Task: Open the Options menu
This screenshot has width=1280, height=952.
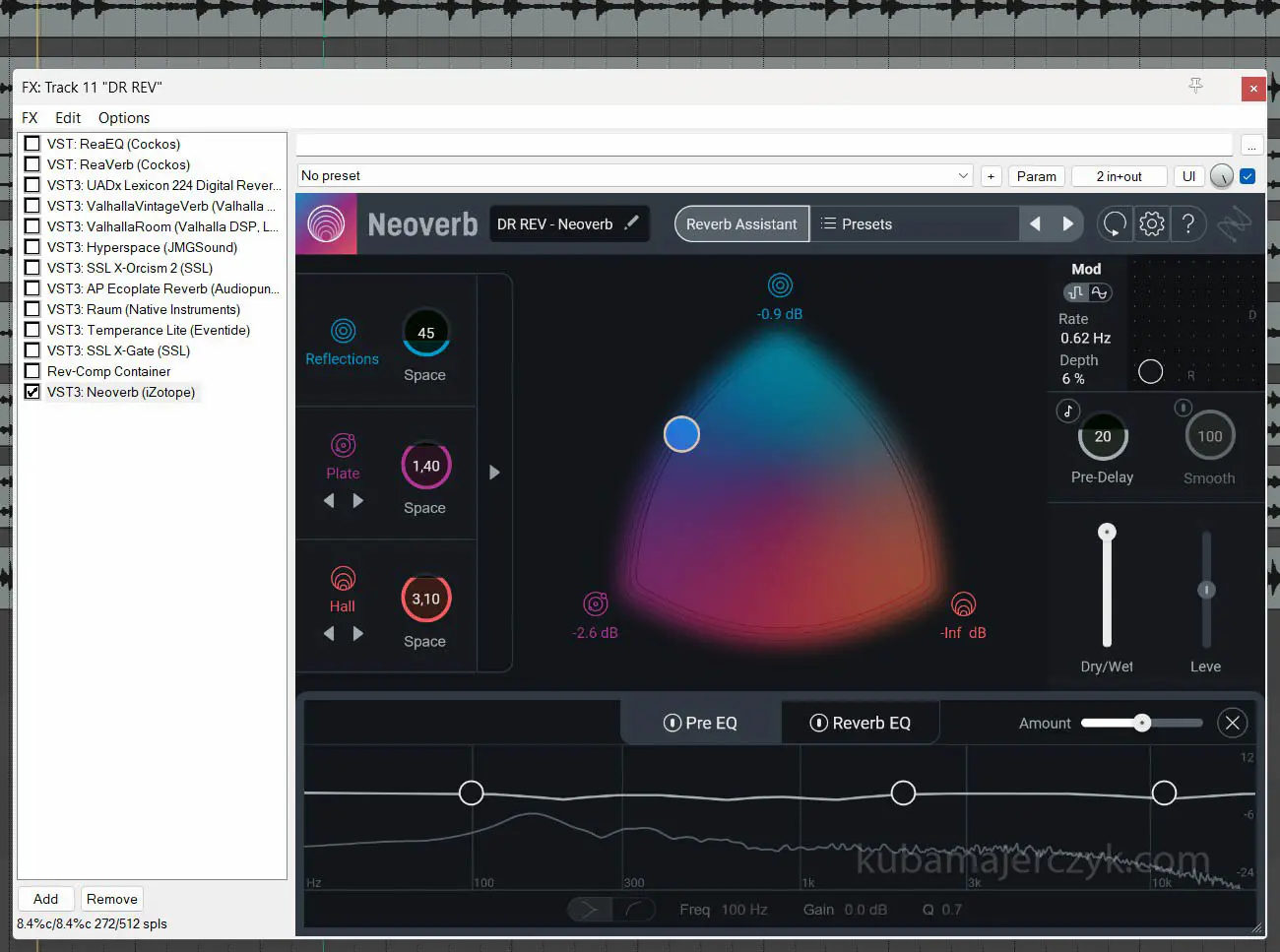Action: coord(124,118)
